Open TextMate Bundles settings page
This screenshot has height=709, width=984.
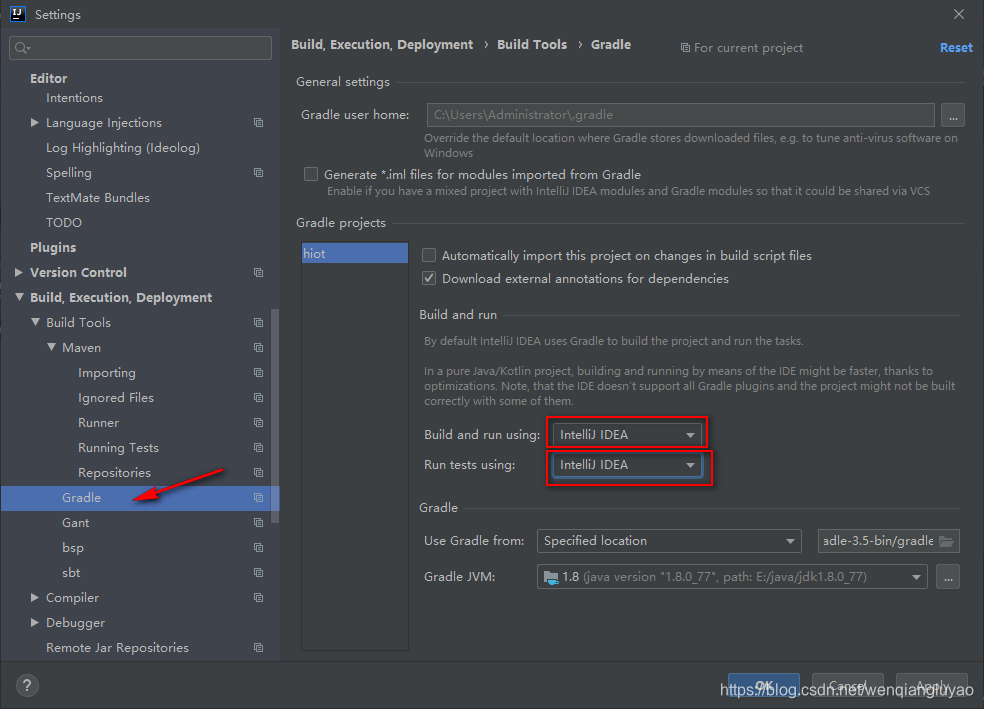pos(98,198)
